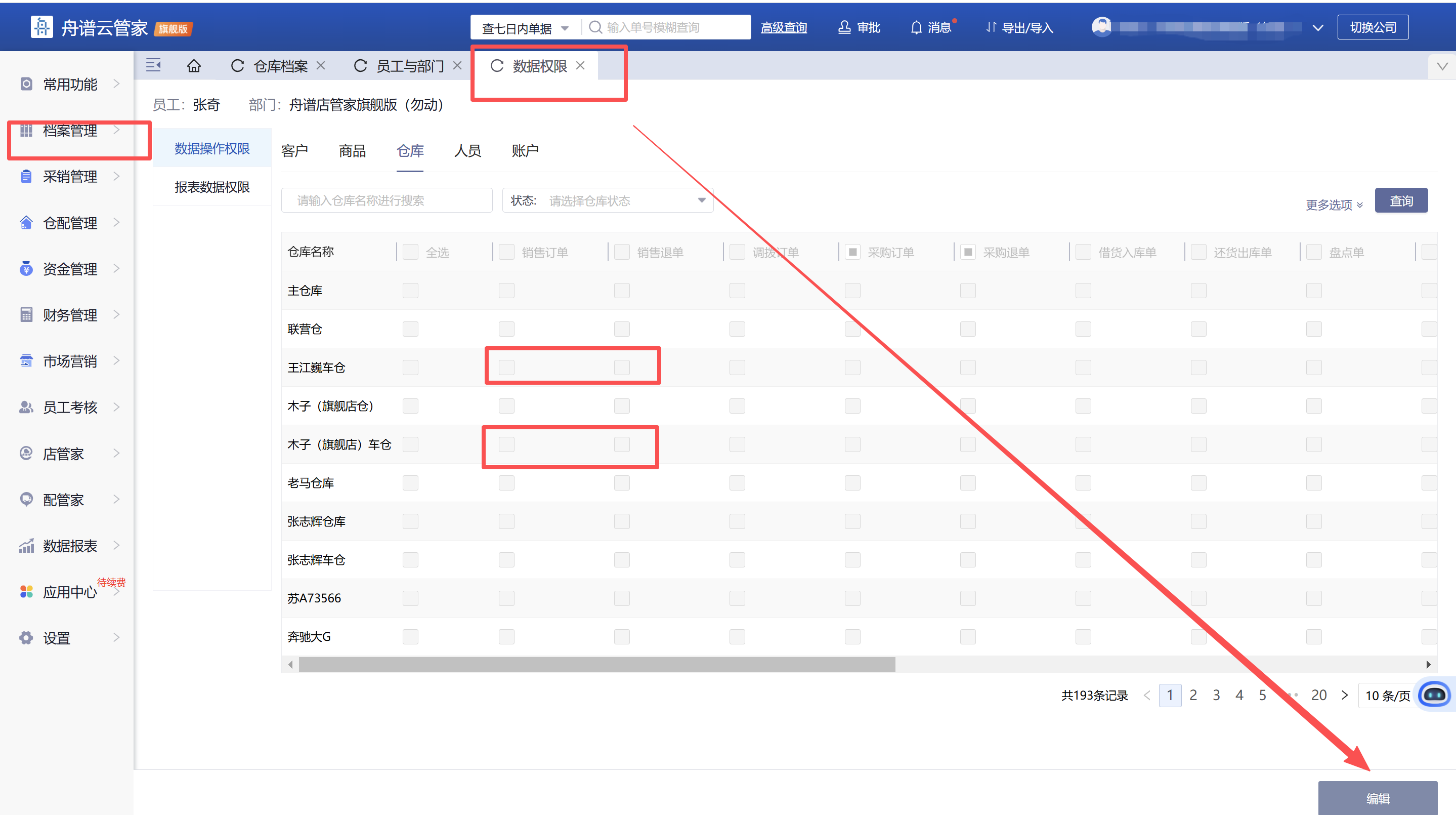Toggle 采购退单 column header checkbox
The image size is (1456, 815).
click(x=968, y=252)
